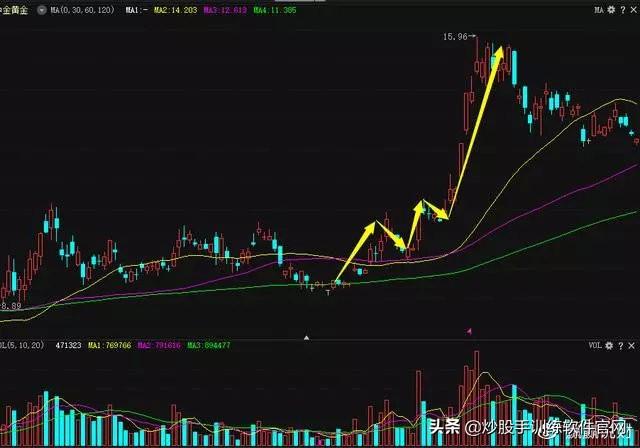Click the green MA4 value in header
Viewport: 640px width, 448px height.
pos(275,10)
